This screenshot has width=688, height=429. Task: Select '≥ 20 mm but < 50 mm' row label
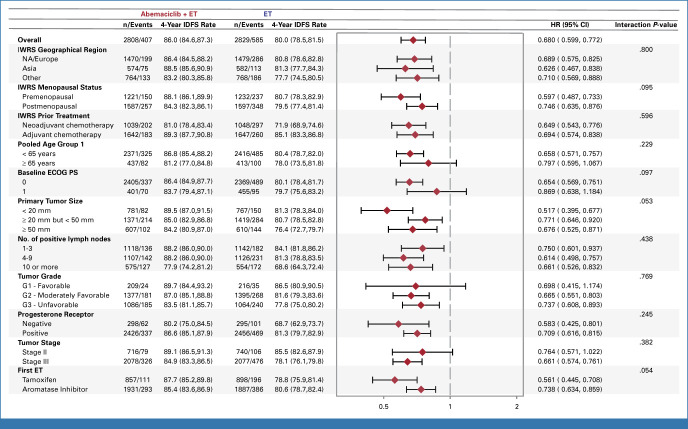58,220
